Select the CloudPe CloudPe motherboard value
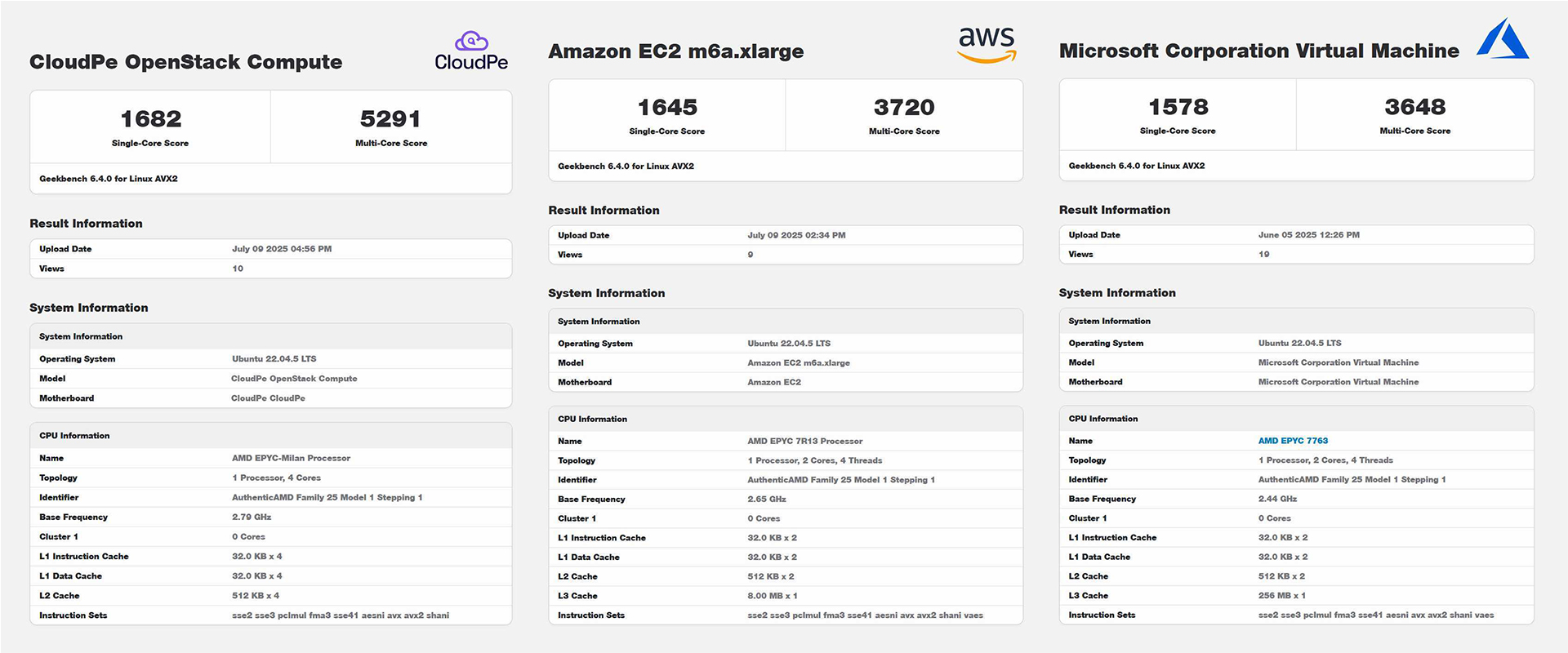The image size is (1568, 653). point(268,398)
